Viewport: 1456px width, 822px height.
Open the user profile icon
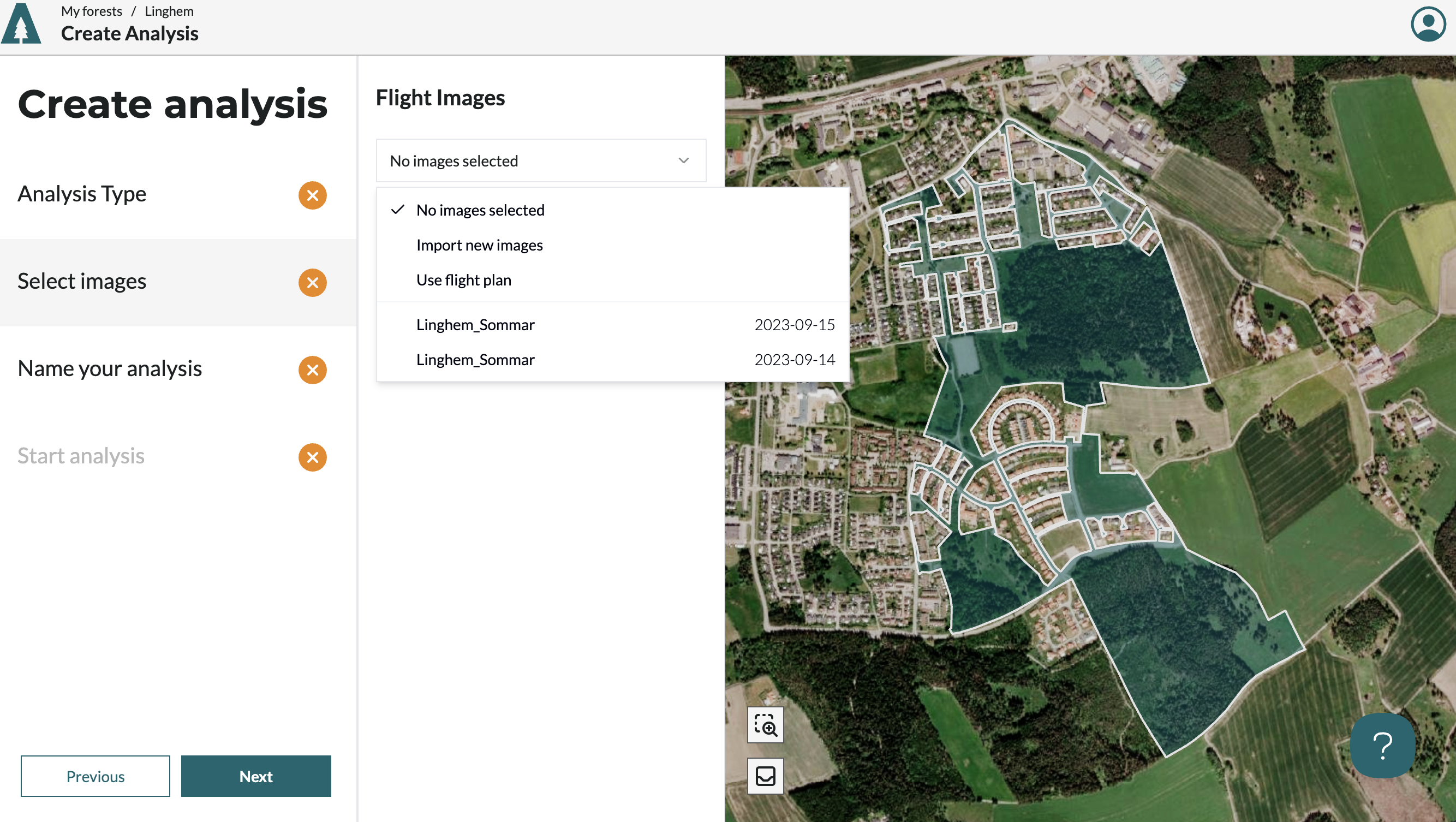[x=1428, y=24]
